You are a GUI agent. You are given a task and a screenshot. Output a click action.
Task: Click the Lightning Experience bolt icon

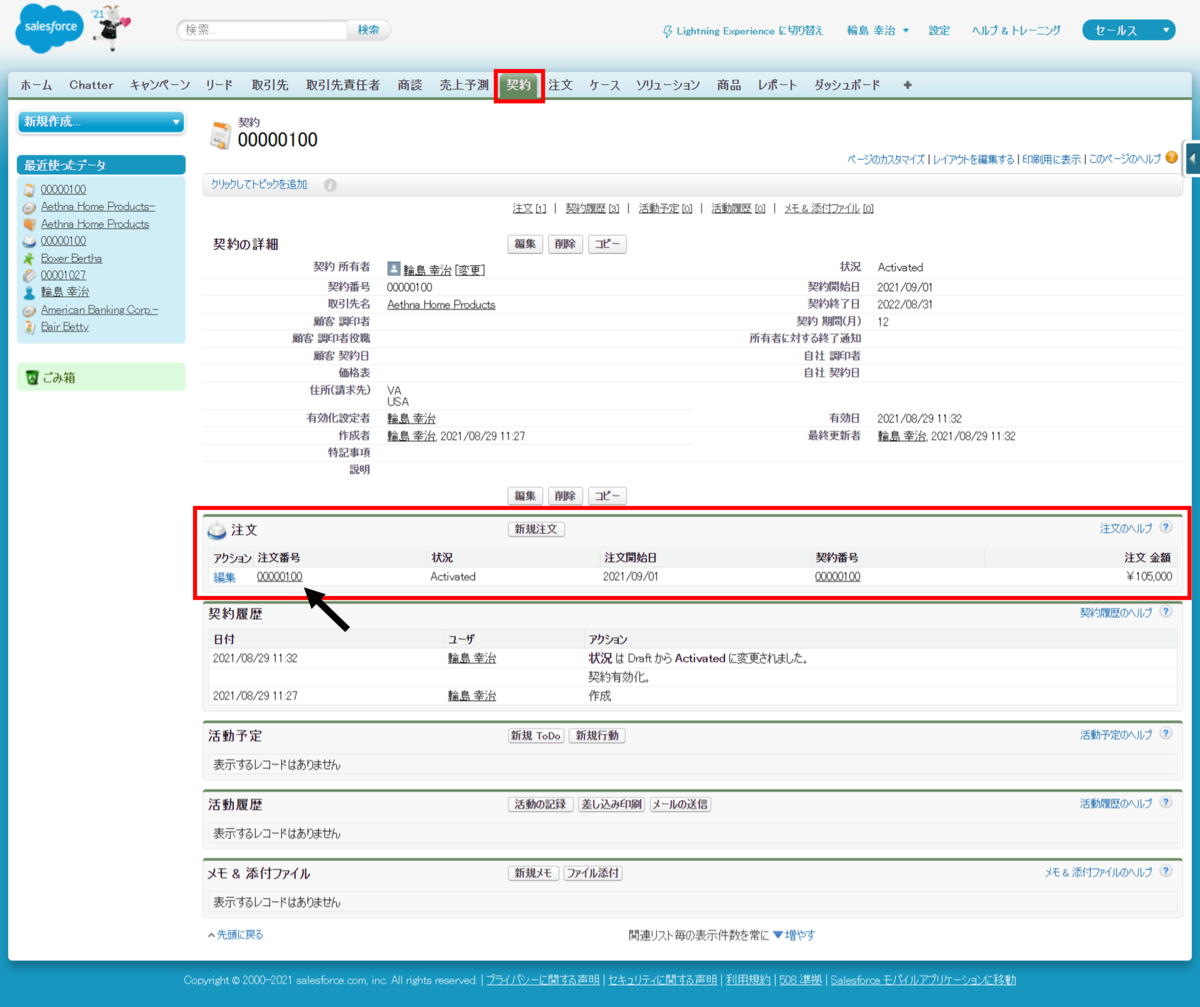click(668, 31)
